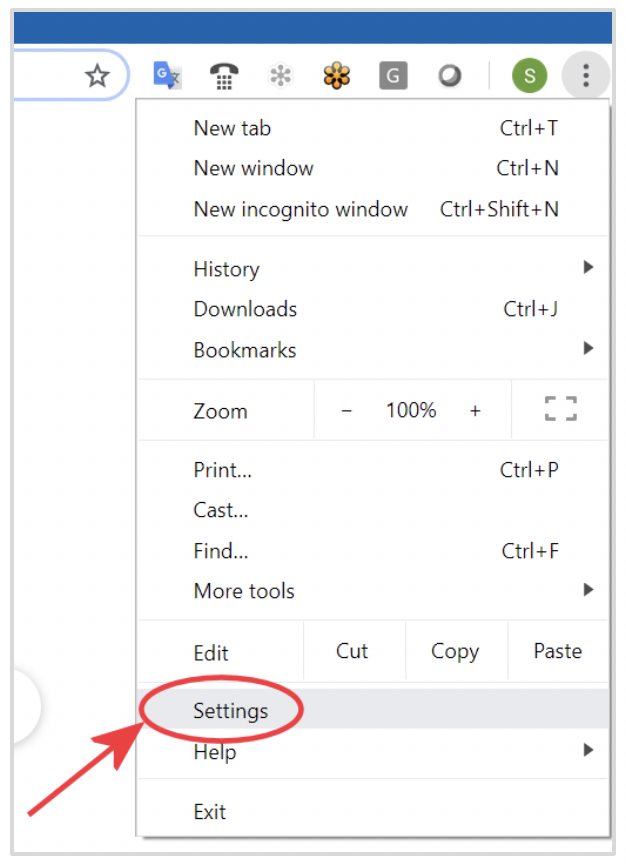Screen dimensions: 626x864
Task: Open the green S profile avatar
Action: 530,75
